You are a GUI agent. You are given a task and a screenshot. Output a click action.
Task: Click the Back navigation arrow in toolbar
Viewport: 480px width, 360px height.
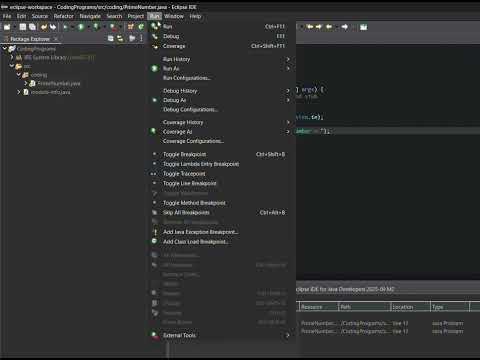(x=329, y=27)
